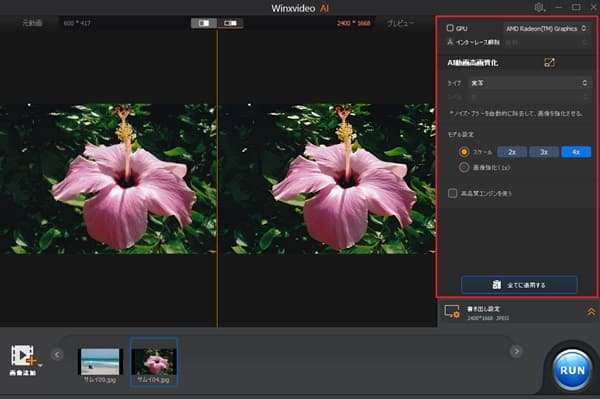The width and height of the screenshot is (600, 399).
Task: Click the 元動画 original label
Action: coord(32,23)
